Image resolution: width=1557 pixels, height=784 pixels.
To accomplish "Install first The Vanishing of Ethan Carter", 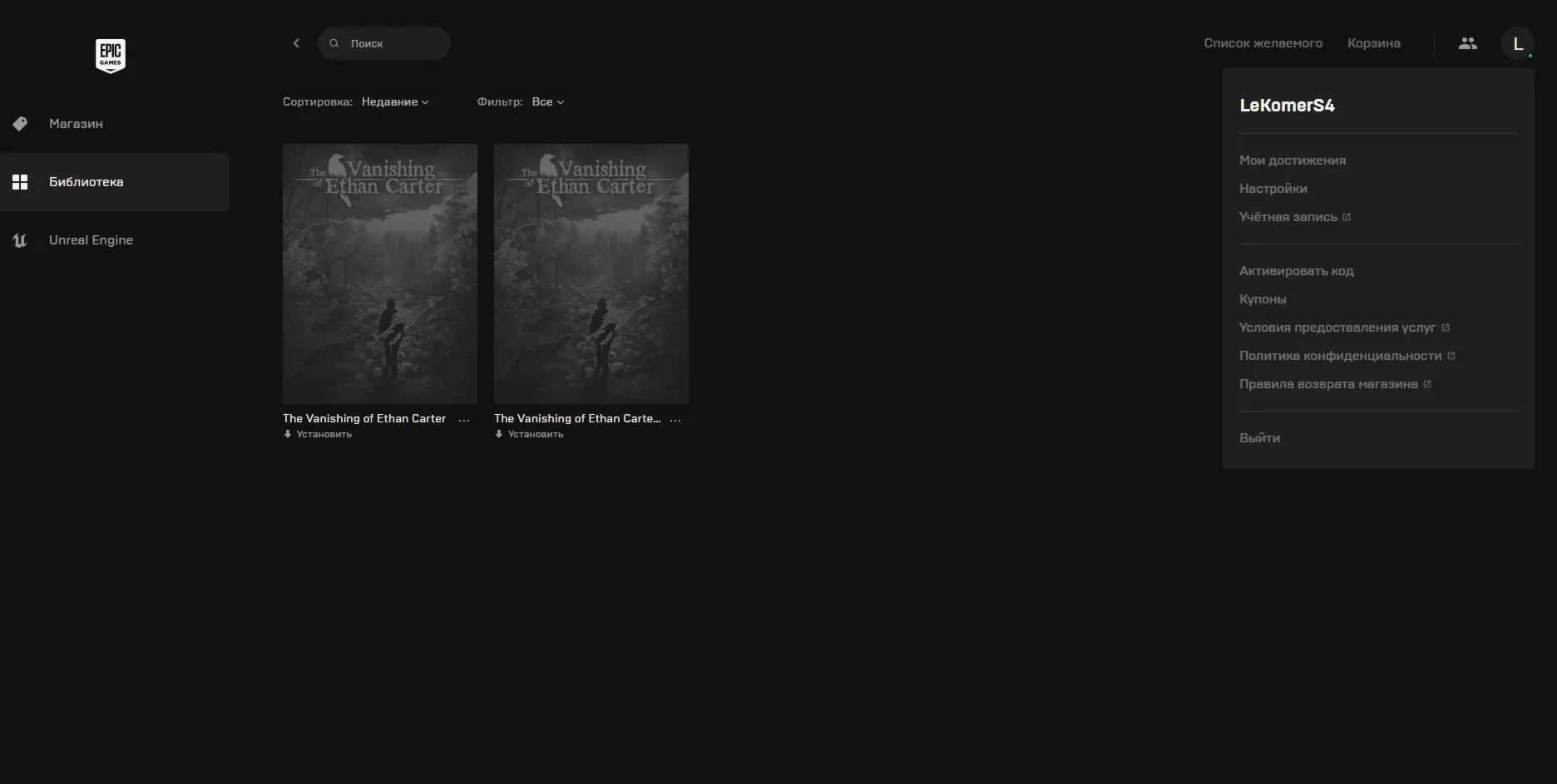I will tap(318, 435).
